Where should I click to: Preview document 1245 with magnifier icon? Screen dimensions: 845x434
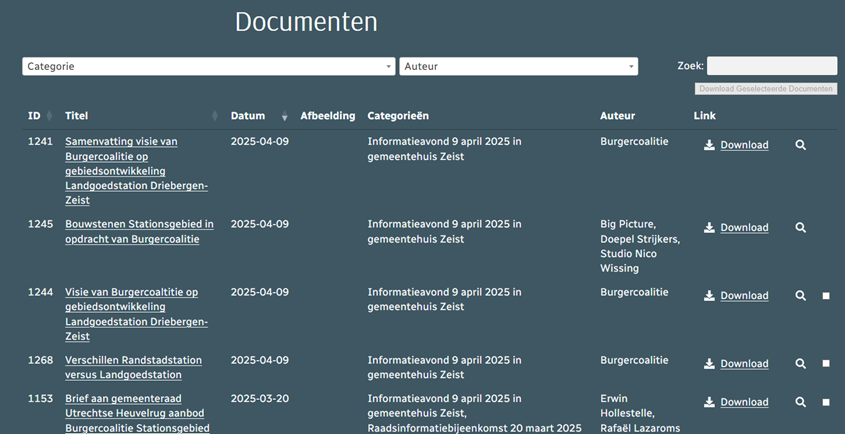tap(801, 228)
